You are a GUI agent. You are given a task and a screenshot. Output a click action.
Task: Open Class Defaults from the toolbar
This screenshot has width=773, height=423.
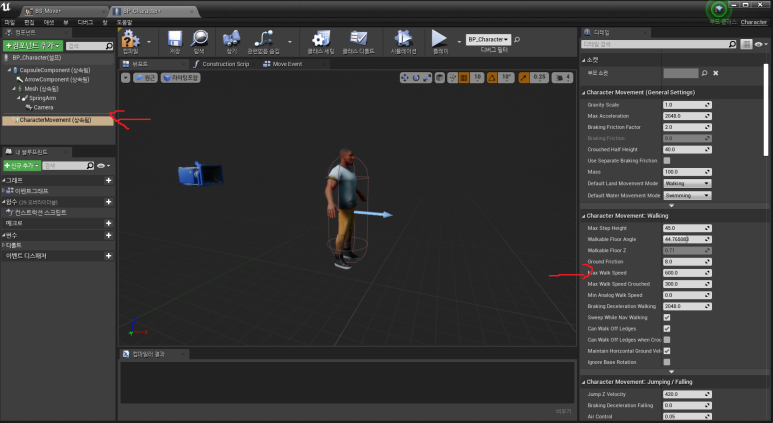point(358,39)
